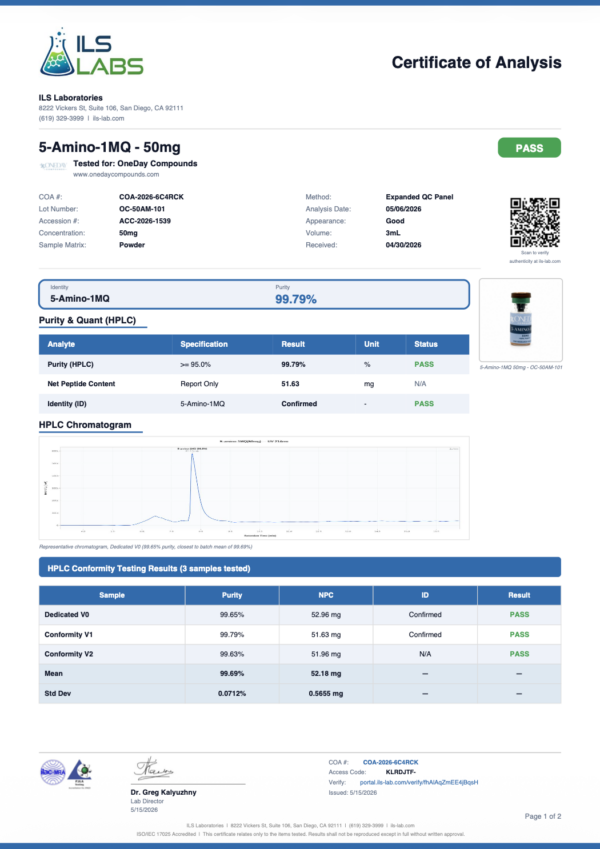The height and width of the screenshot is (849, 600).
Task: Click 5-Amino-1MQ in the Identity summary box
Action: (x=80, y=299)
